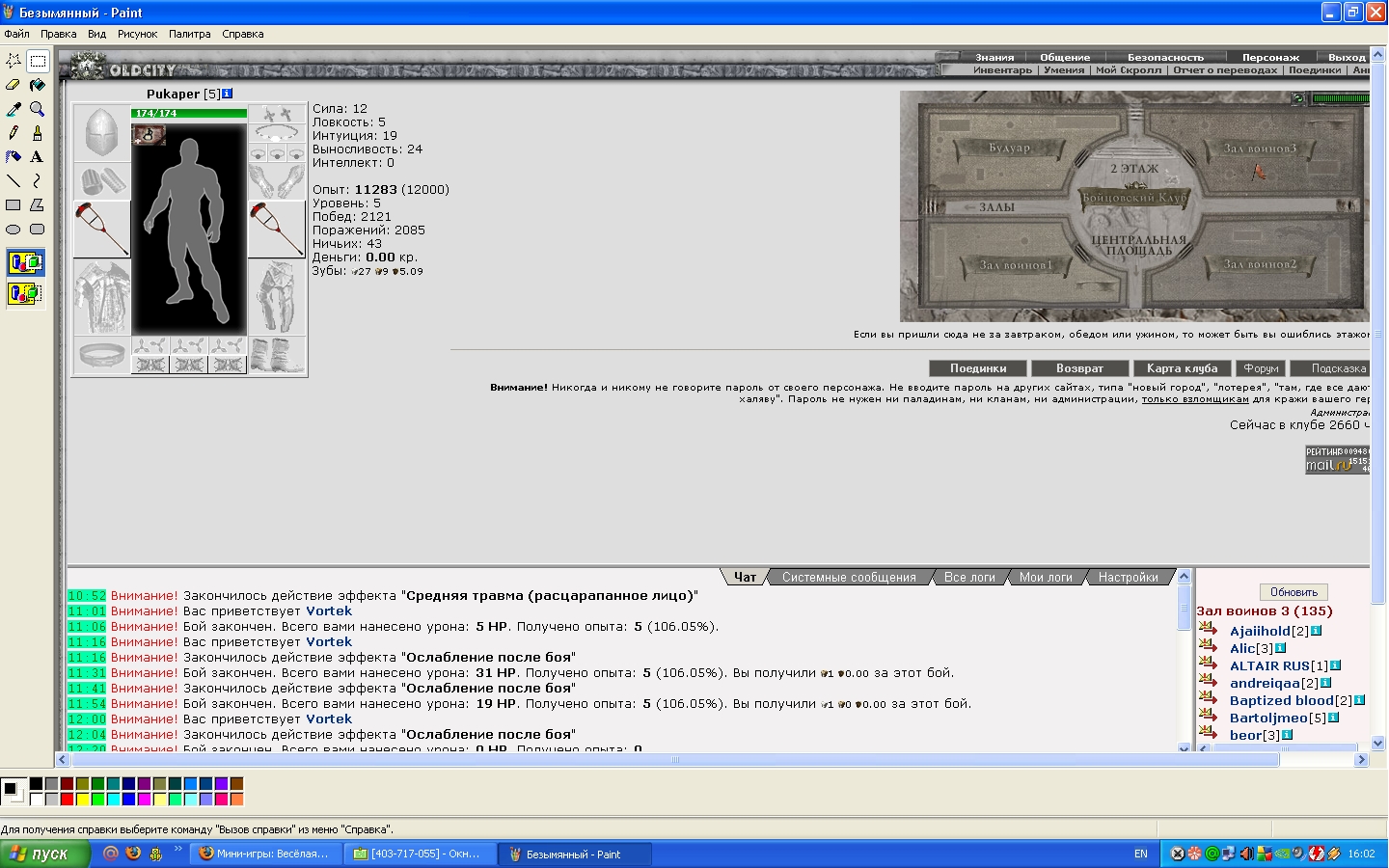This screenshot has height=868, width=1389.
Task: Enable opaque selection background option
Action: [x=25, y=262]
